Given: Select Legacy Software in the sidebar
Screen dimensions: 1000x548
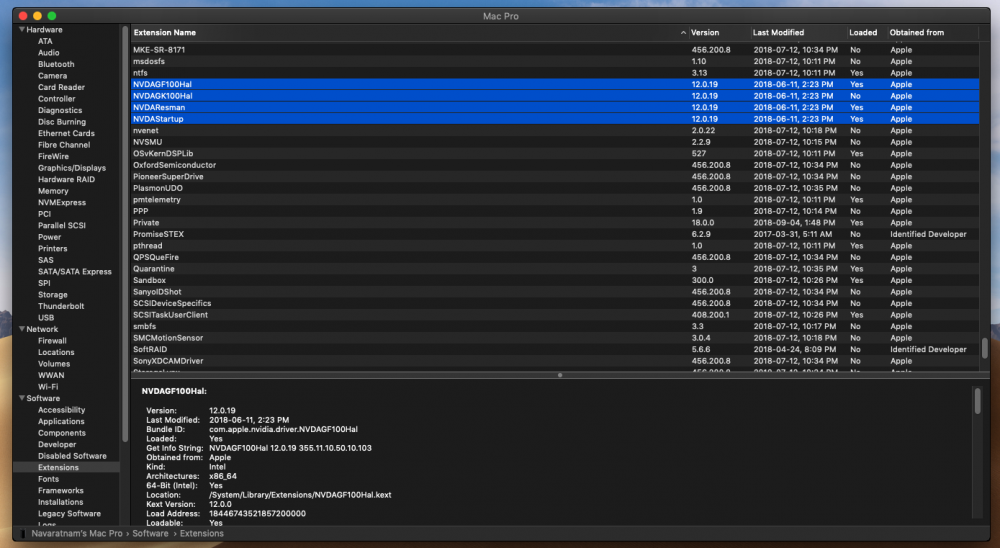Looking at the screenshot, I should [70, 514].
